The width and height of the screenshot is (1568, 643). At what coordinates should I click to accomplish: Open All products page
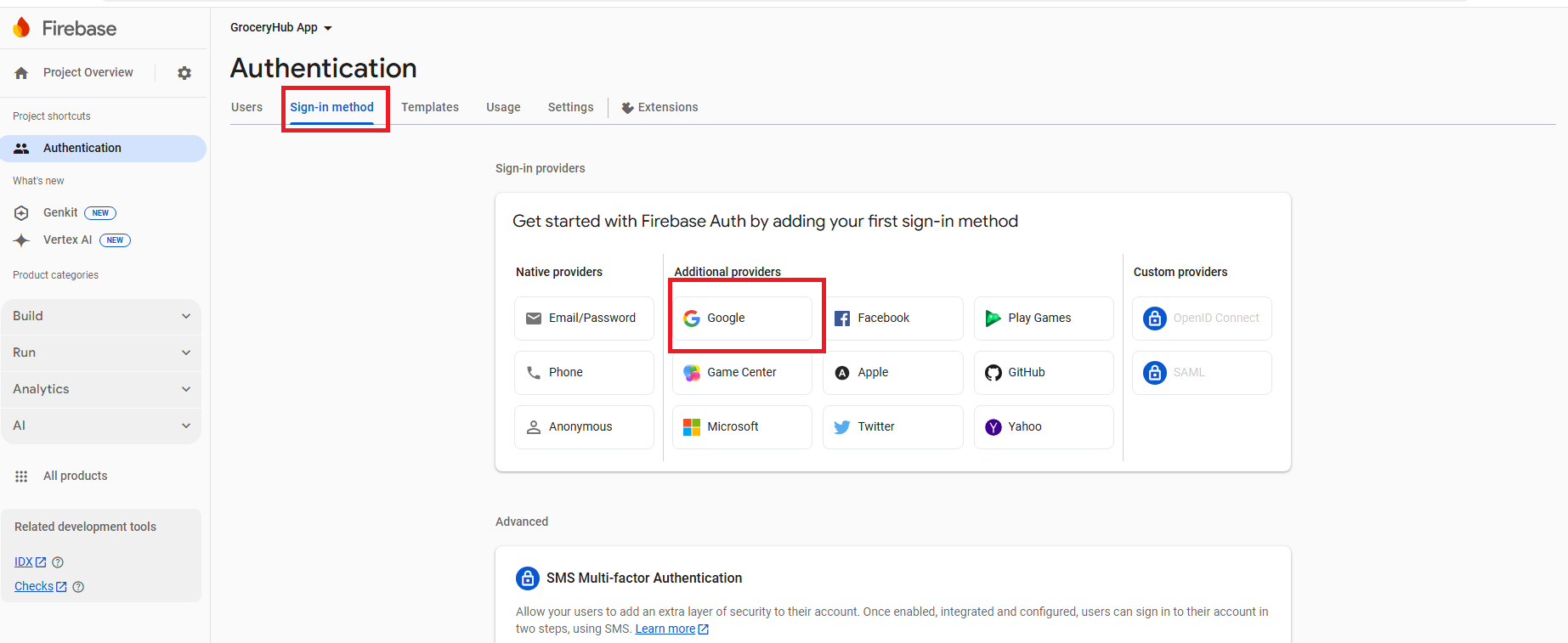tap(75, 476)
